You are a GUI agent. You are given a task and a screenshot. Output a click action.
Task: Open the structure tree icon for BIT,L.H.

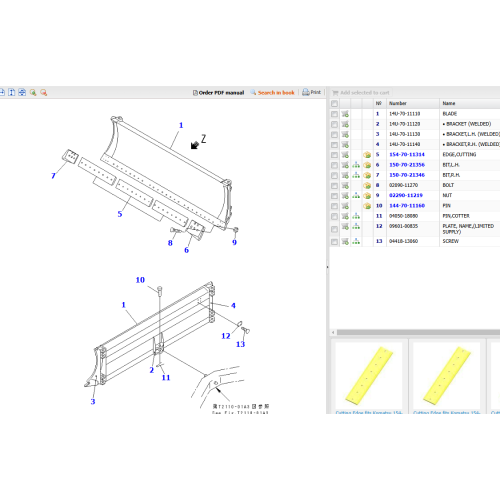click(x=356, y=165)
